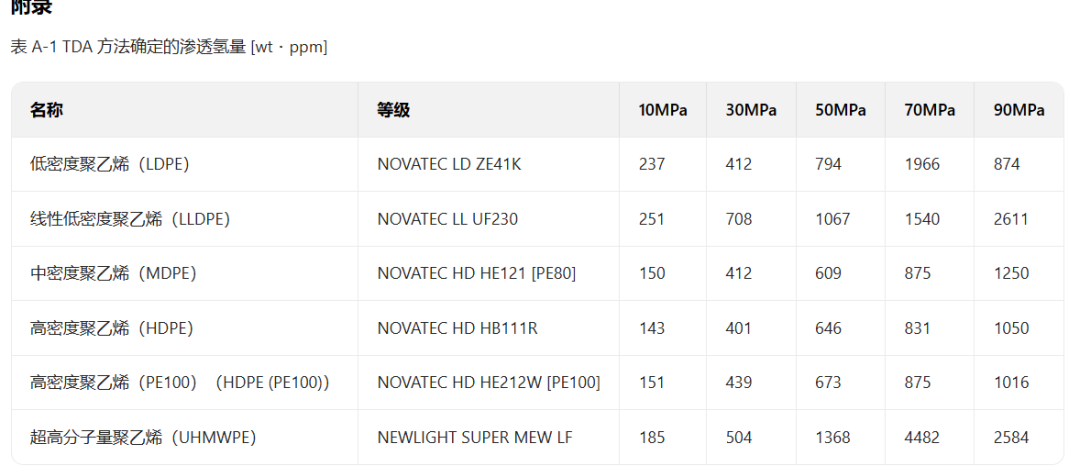The image size is (1080, 466).
Task: Select NOVATEC HD HE212W [PE100] cell
Action: 488,383
